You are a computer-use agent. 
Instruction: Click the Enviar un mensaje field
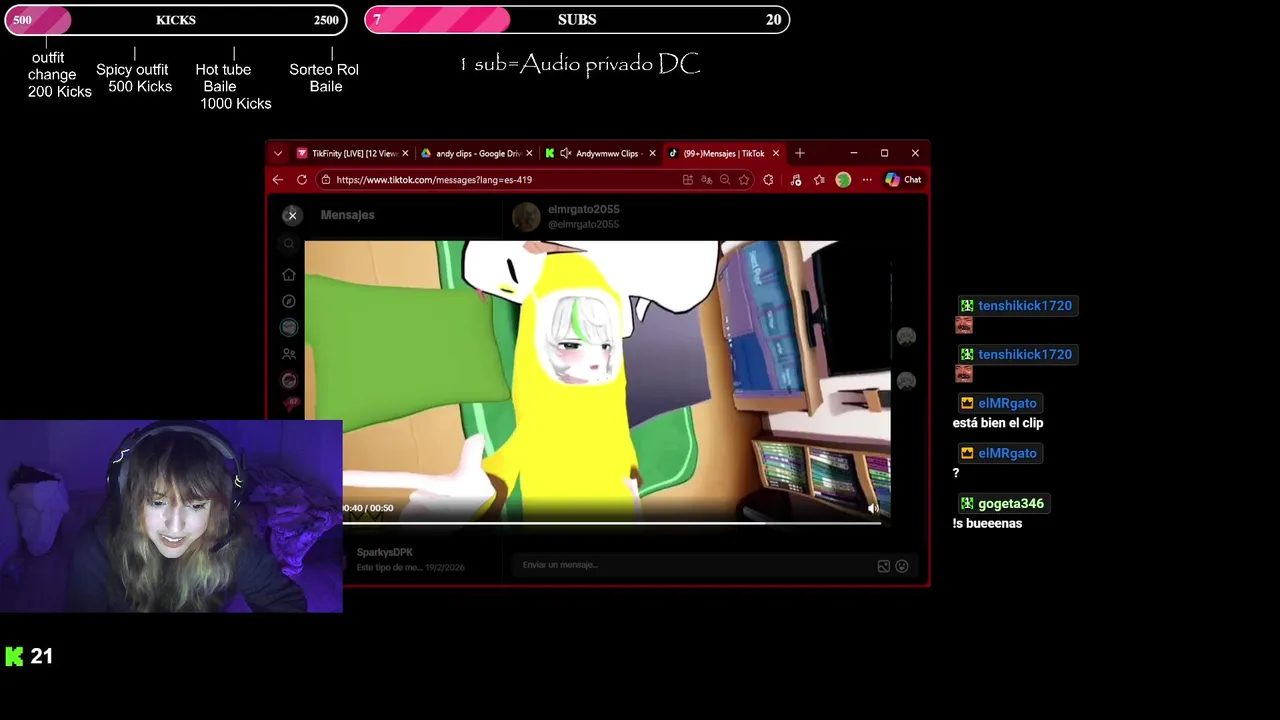[695, 565]
